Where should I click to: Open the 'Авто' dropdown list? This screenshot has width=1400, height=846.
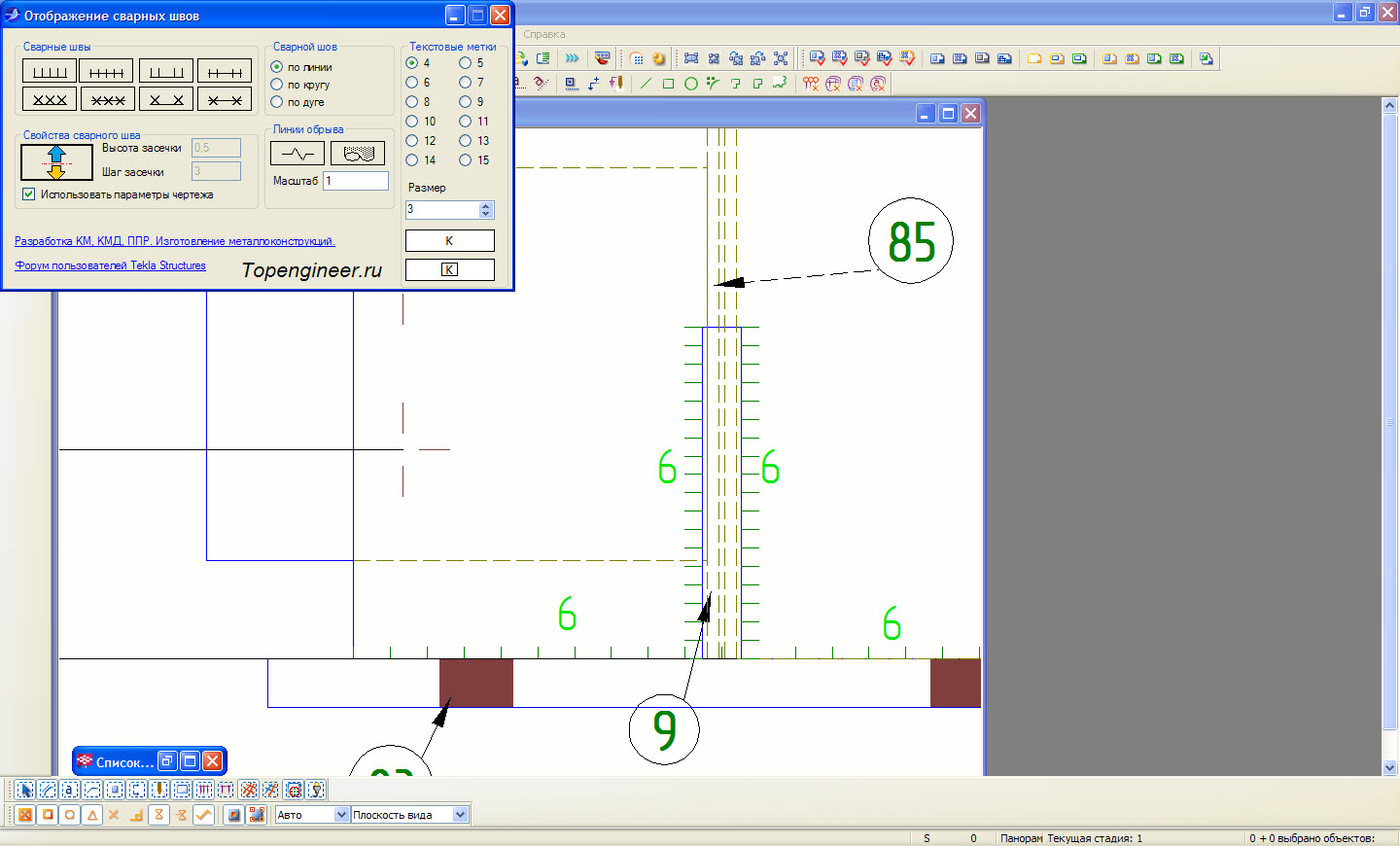pyautogui.click(x=341, y=815)
